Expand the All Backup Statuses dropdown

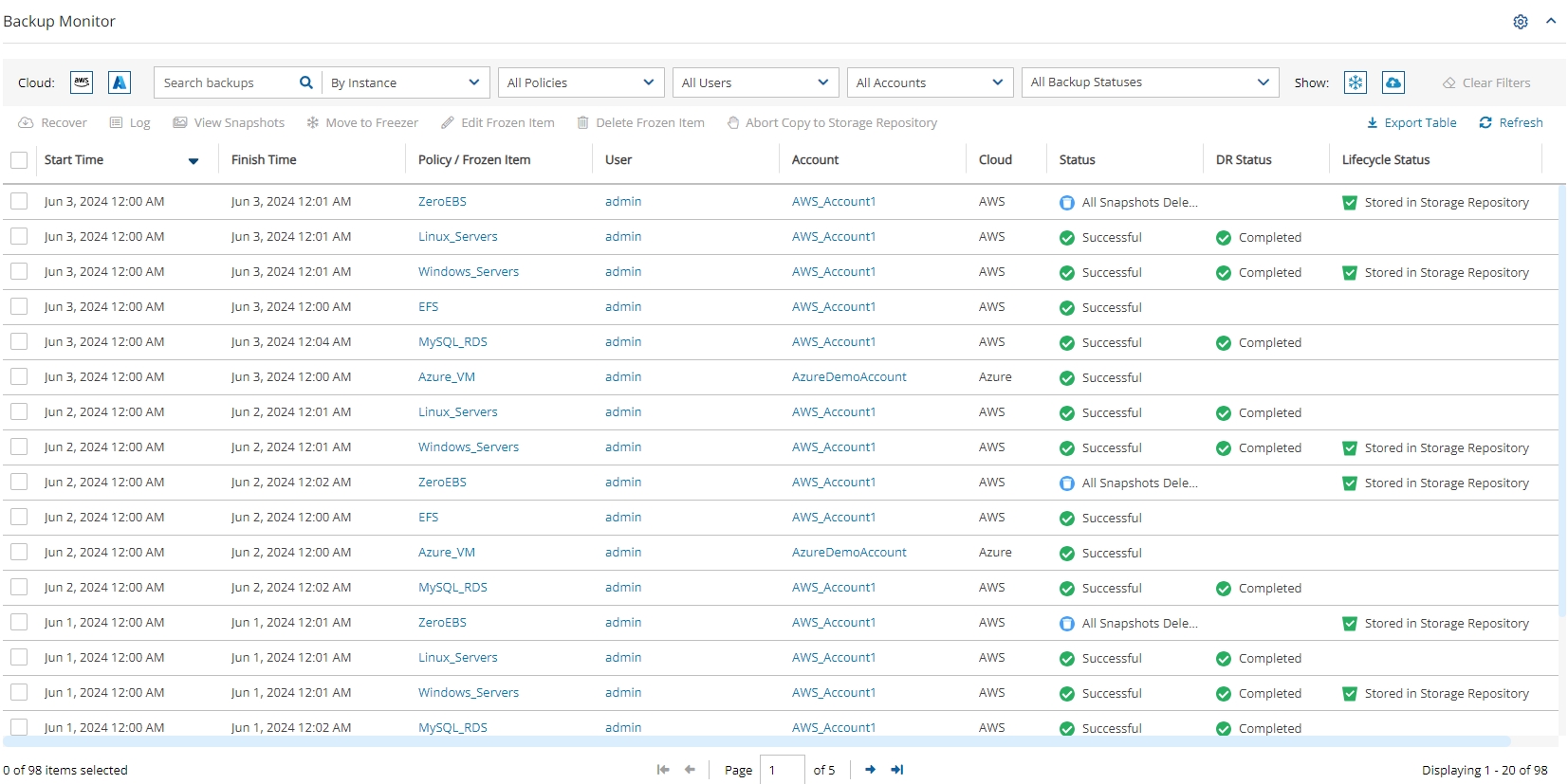pos(1150,82)
